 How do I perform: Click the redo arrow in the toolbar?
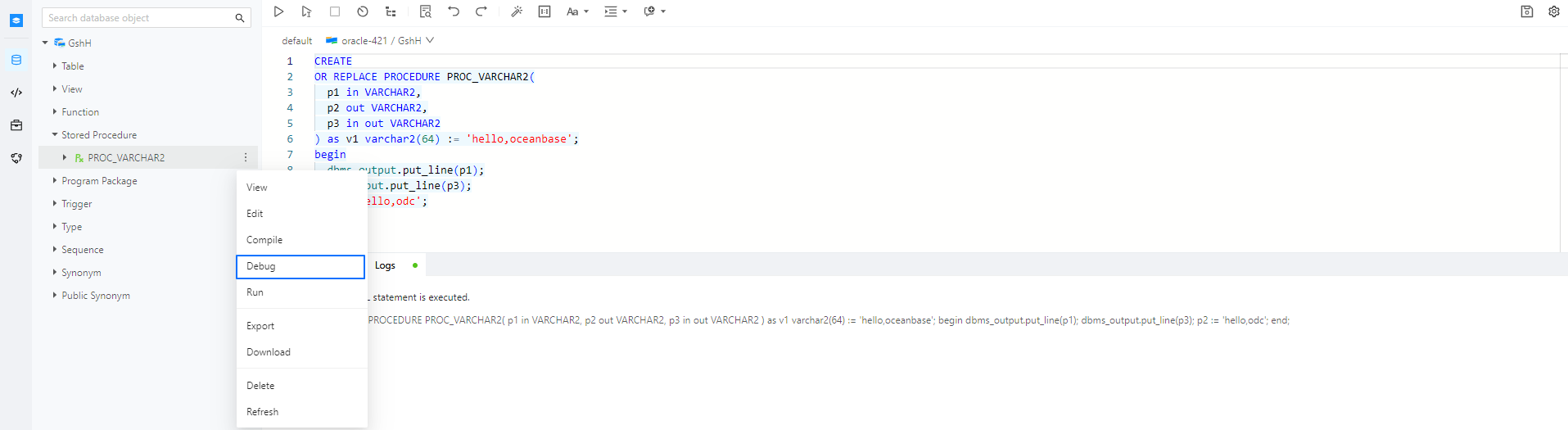[x=481, y=11]
